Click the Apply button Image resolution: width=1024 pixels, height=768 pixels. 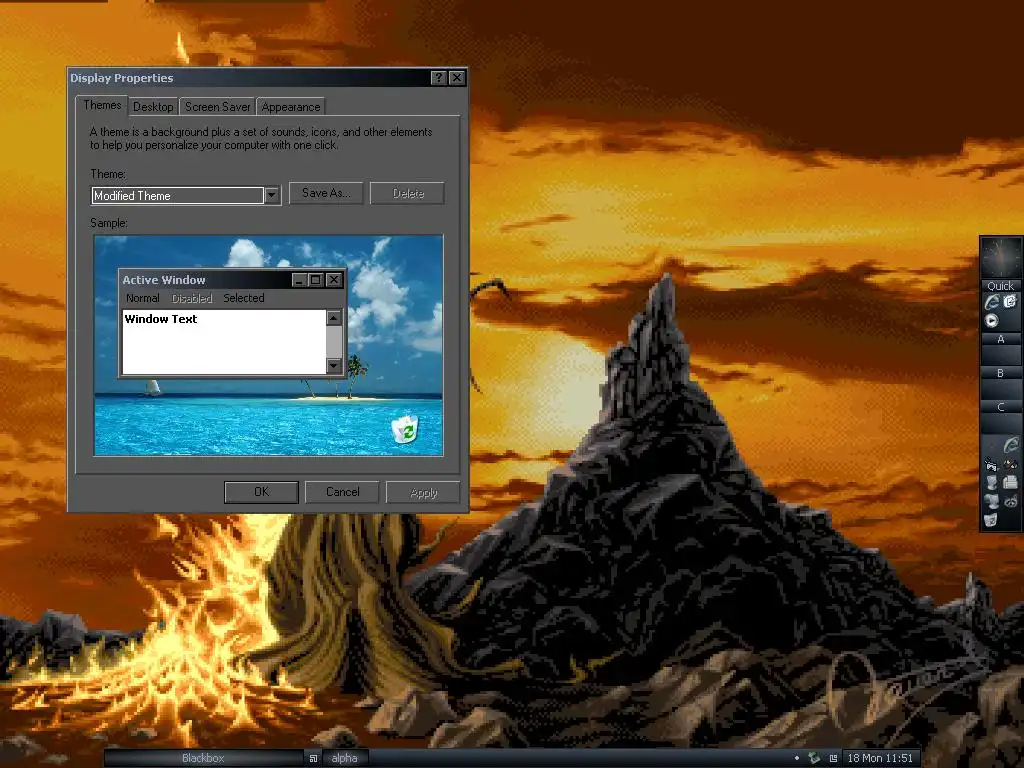[424, 492]
